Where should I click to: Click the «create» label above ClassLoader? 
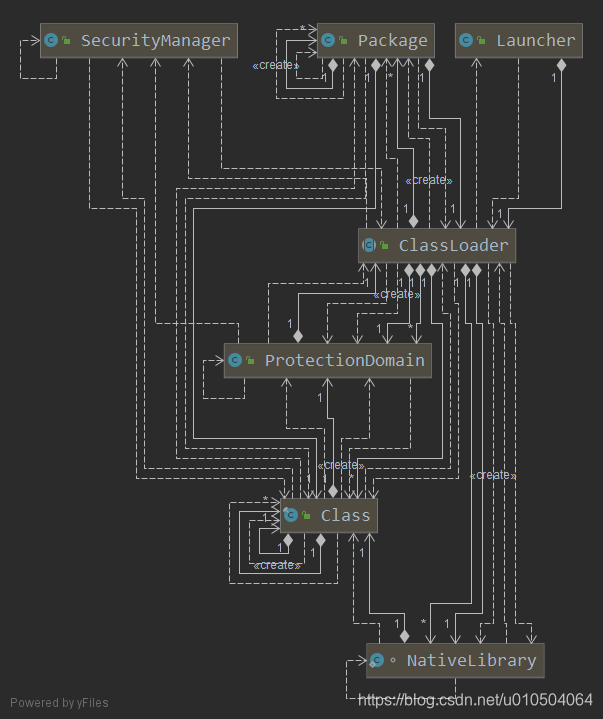pyautogui.click(x=429, y=180)
